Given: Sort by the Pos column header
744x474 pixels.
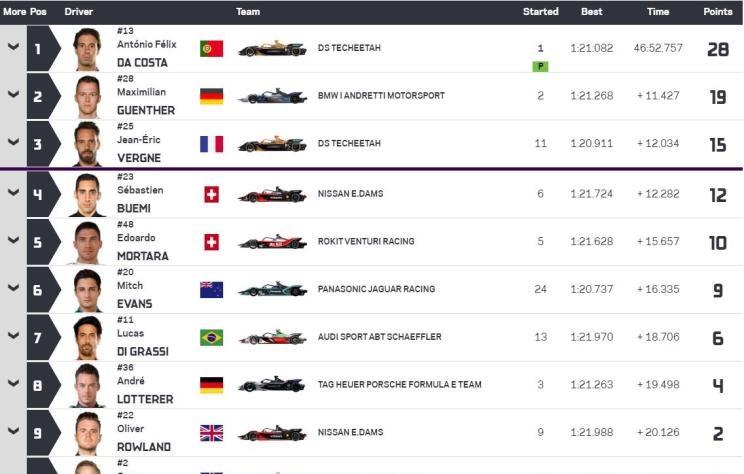Looking at the screenshot, I should 38,11.
